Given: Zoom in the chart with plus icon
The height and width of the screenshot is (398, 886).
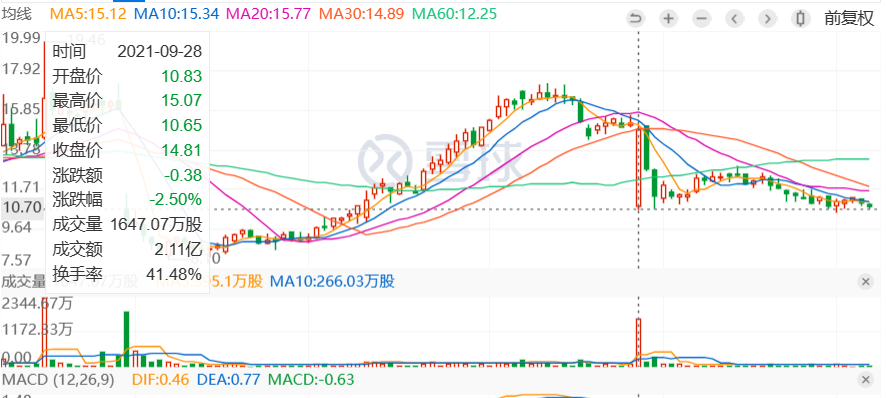Looking at the screenshot, I should 668,19.
